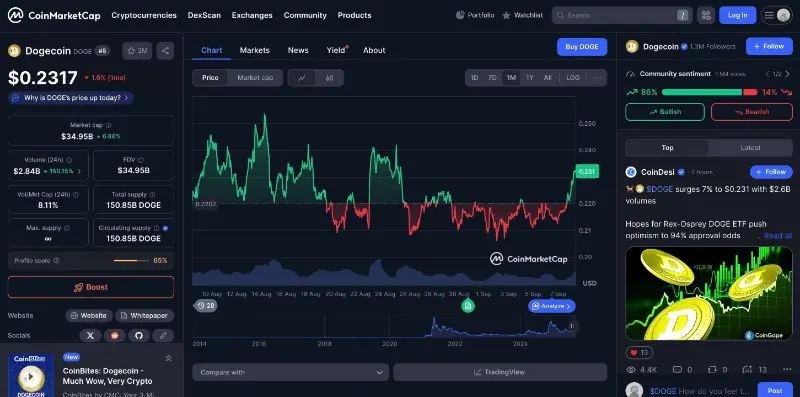Open Products nav menu
The height and width of the screenshot is (397, 800).
[355, 15]
